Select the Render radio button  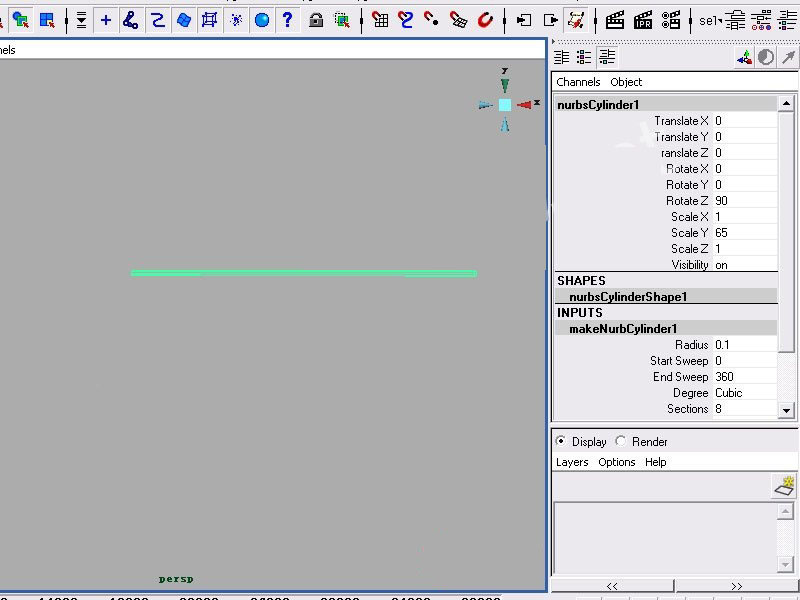(x=620, y=441)
